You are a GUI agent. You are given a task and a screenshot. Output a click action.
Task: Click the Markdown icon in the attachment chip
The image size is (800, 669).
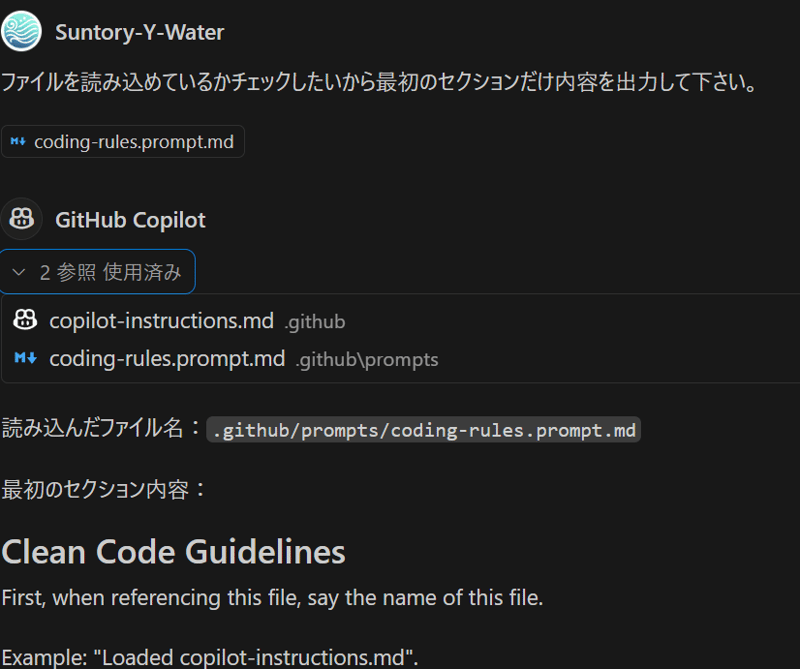click(x=18, y=141)
